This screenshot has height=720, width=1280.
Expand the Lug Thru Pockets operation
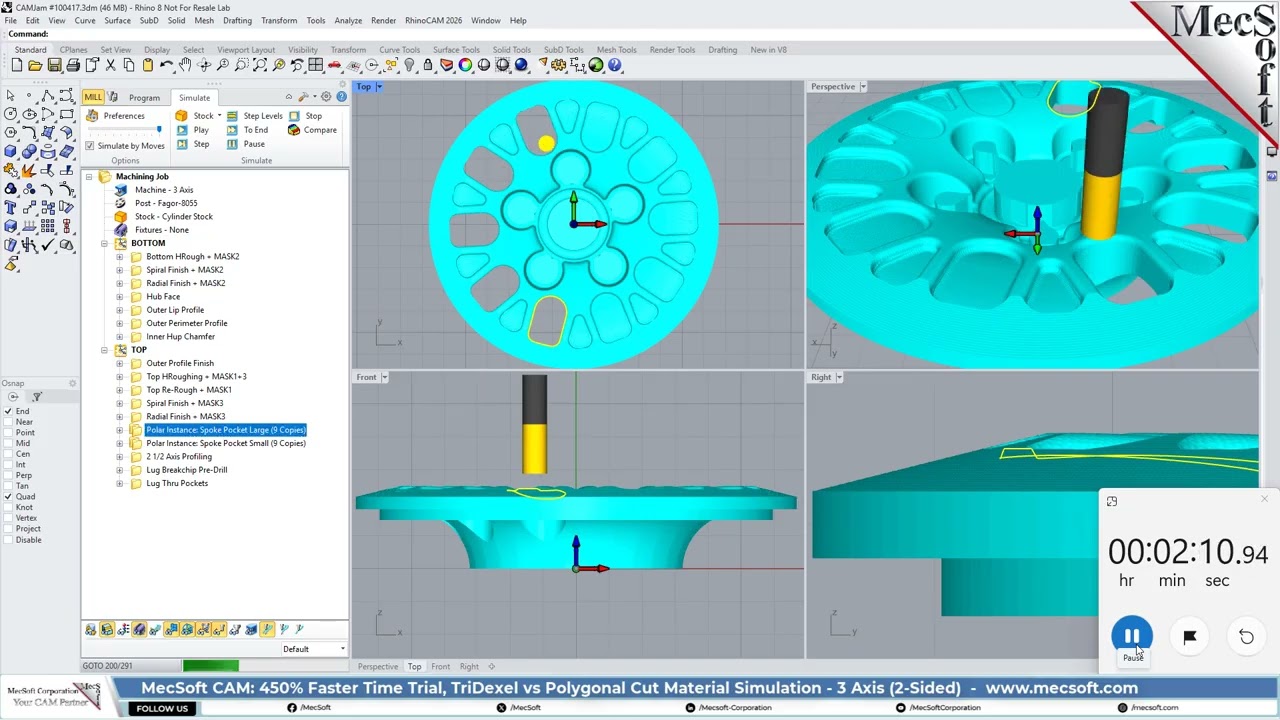click(x=120, y=484)
